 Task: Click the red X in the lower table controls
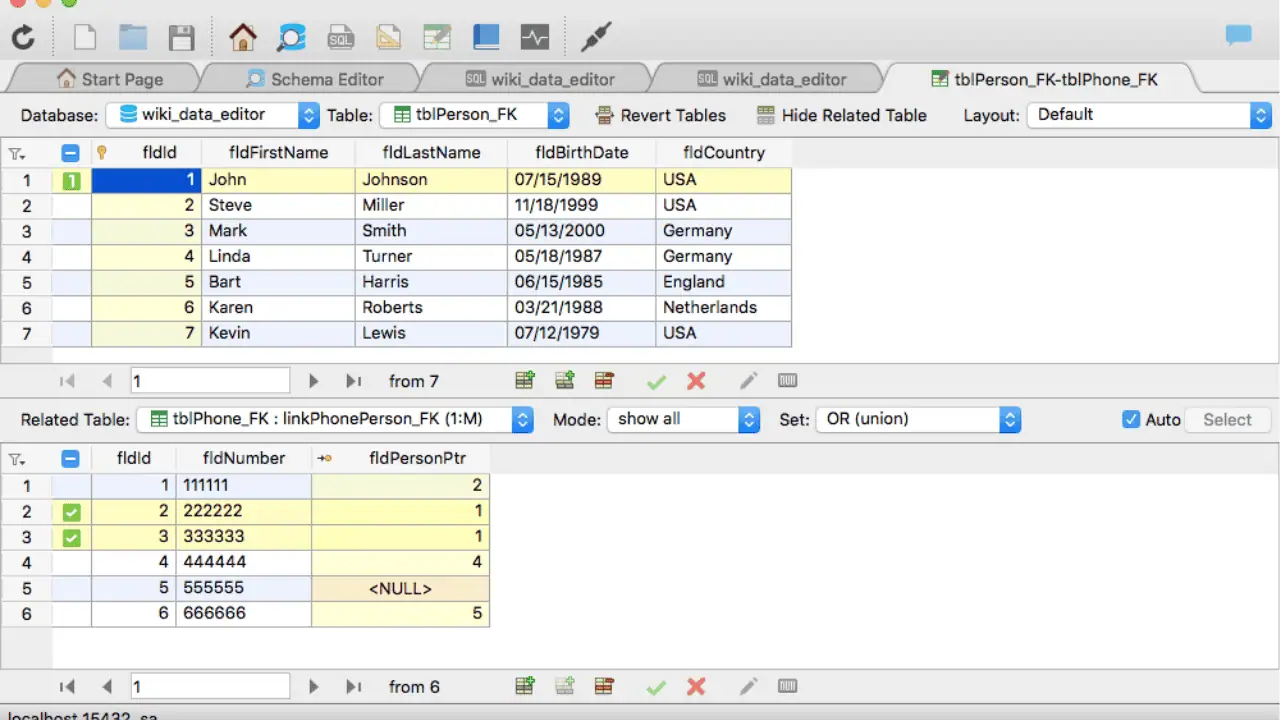pos(696,687)
